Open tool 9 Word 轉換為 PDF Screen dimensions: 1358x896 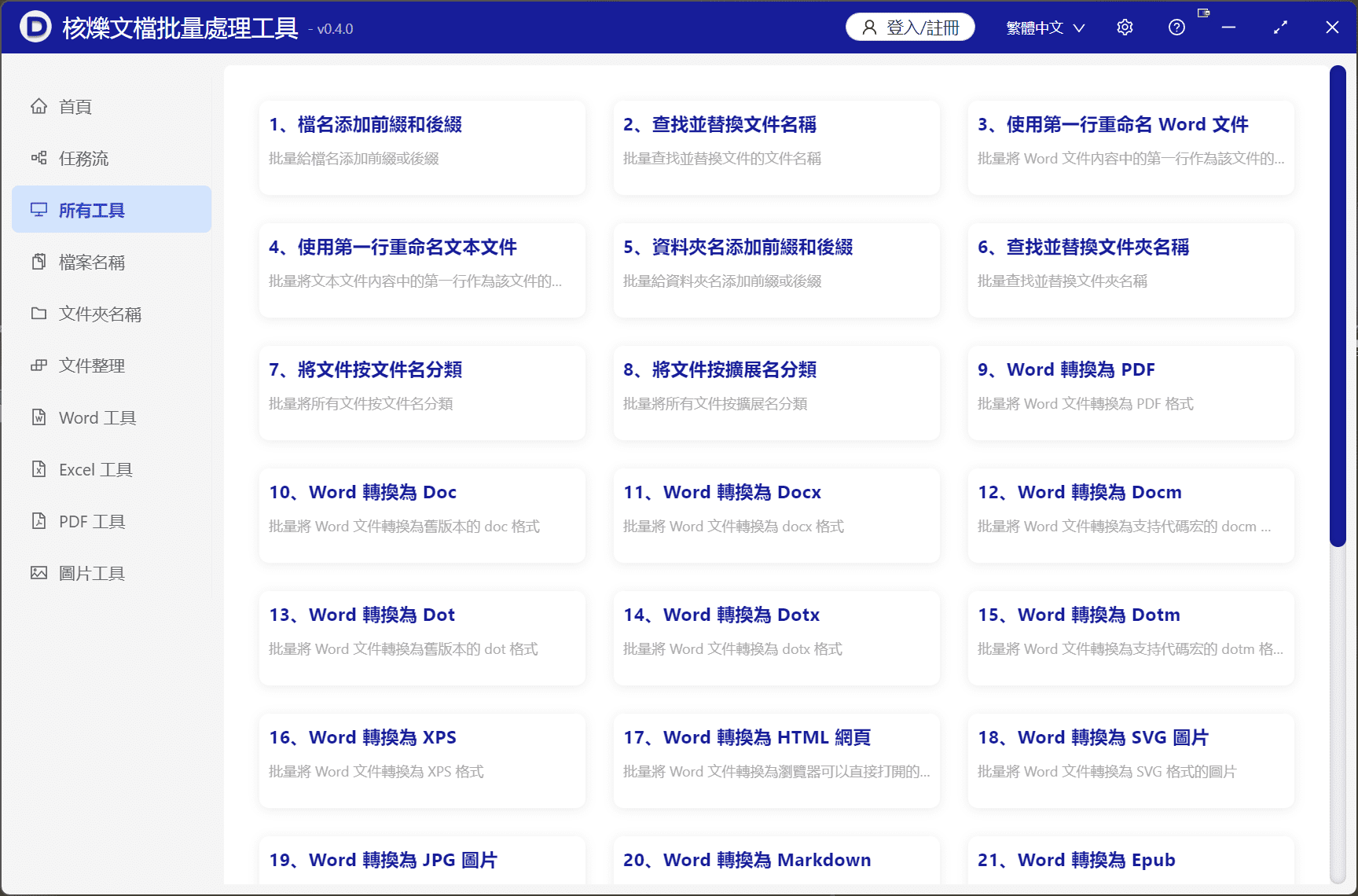[x=1131, y=393]
